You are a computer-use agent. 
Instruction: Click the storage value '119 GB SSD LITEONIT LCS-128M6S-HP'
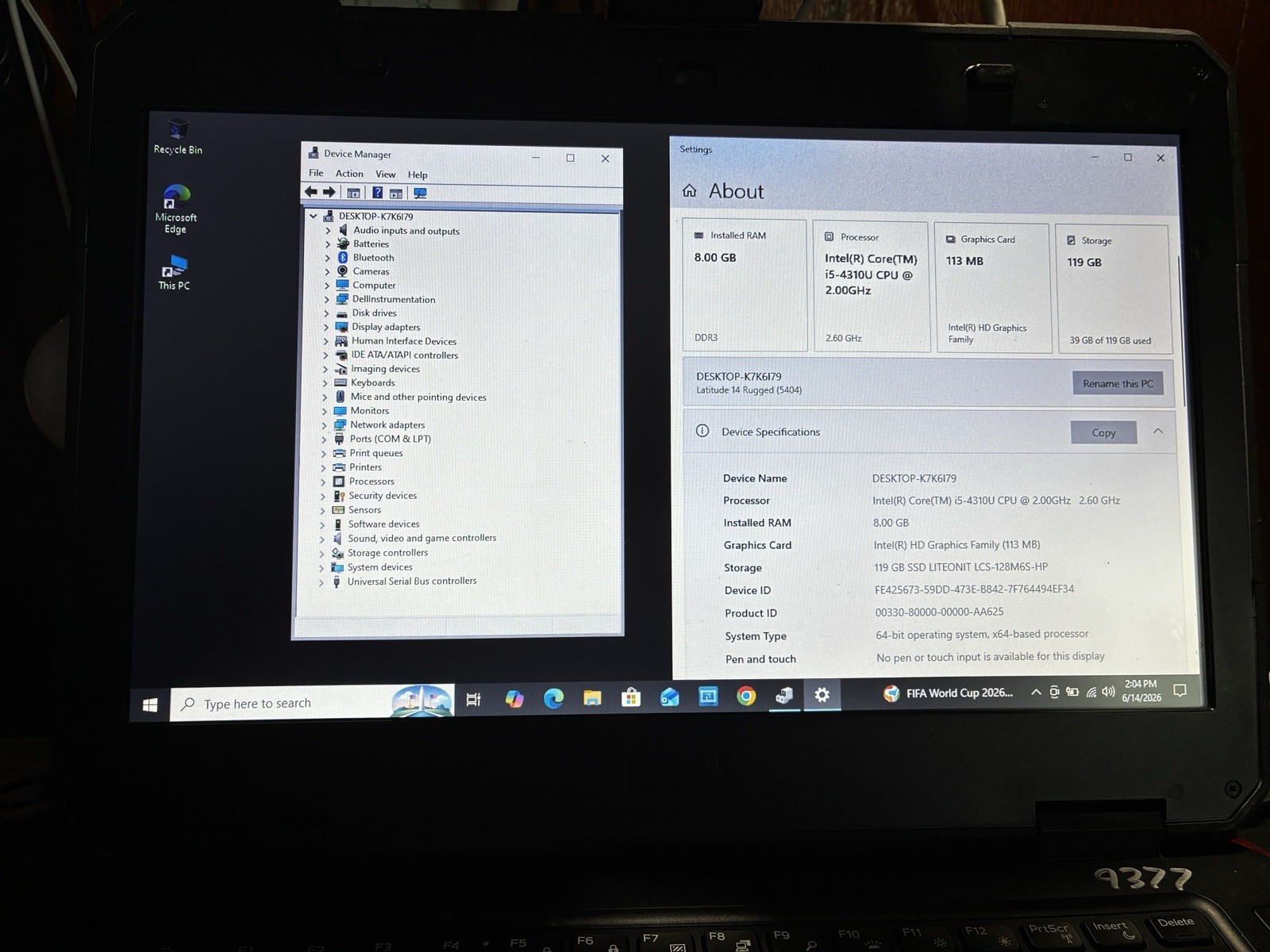pos(960,567)
